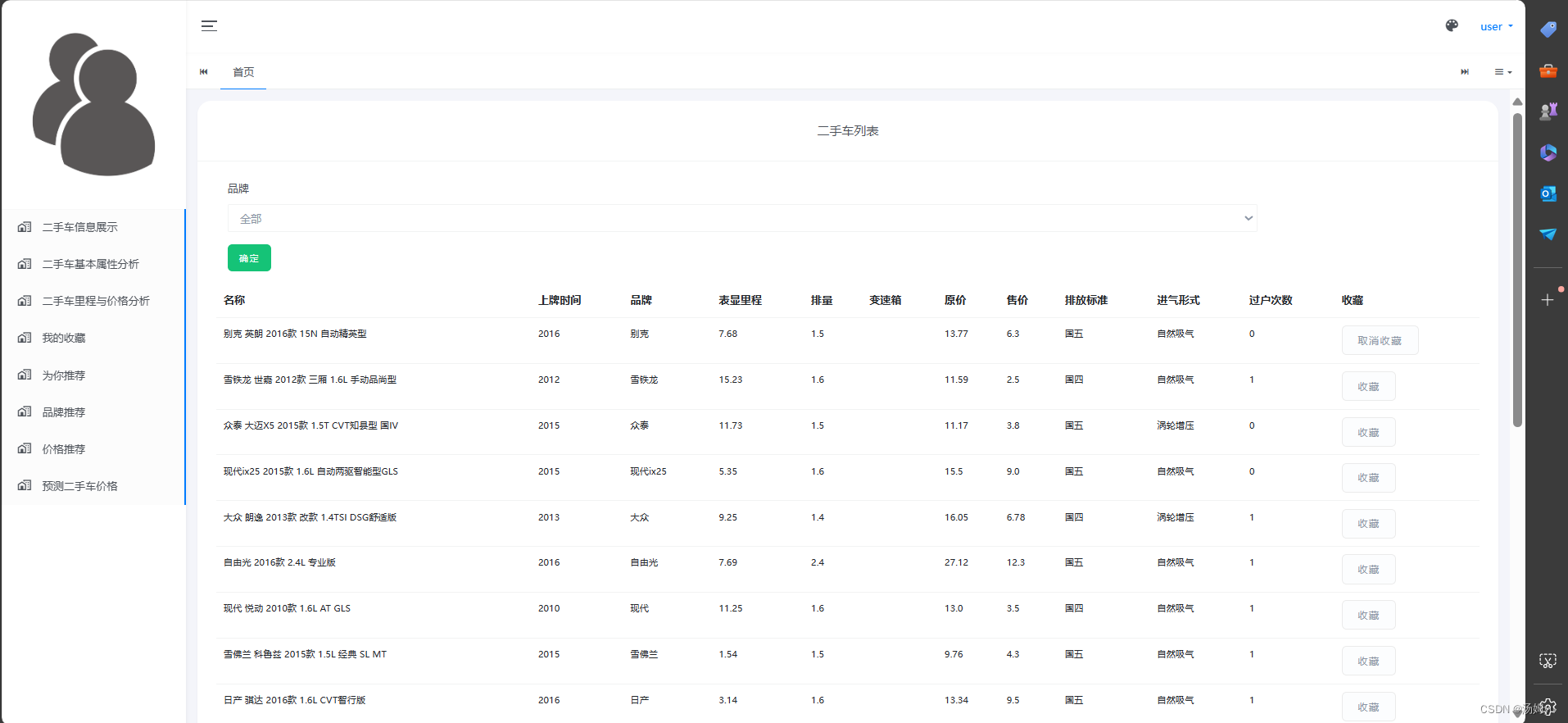Screen dimensions: 1568x723
Task: Click the chart icon beside 我的收藏
Action: (25, 338)
